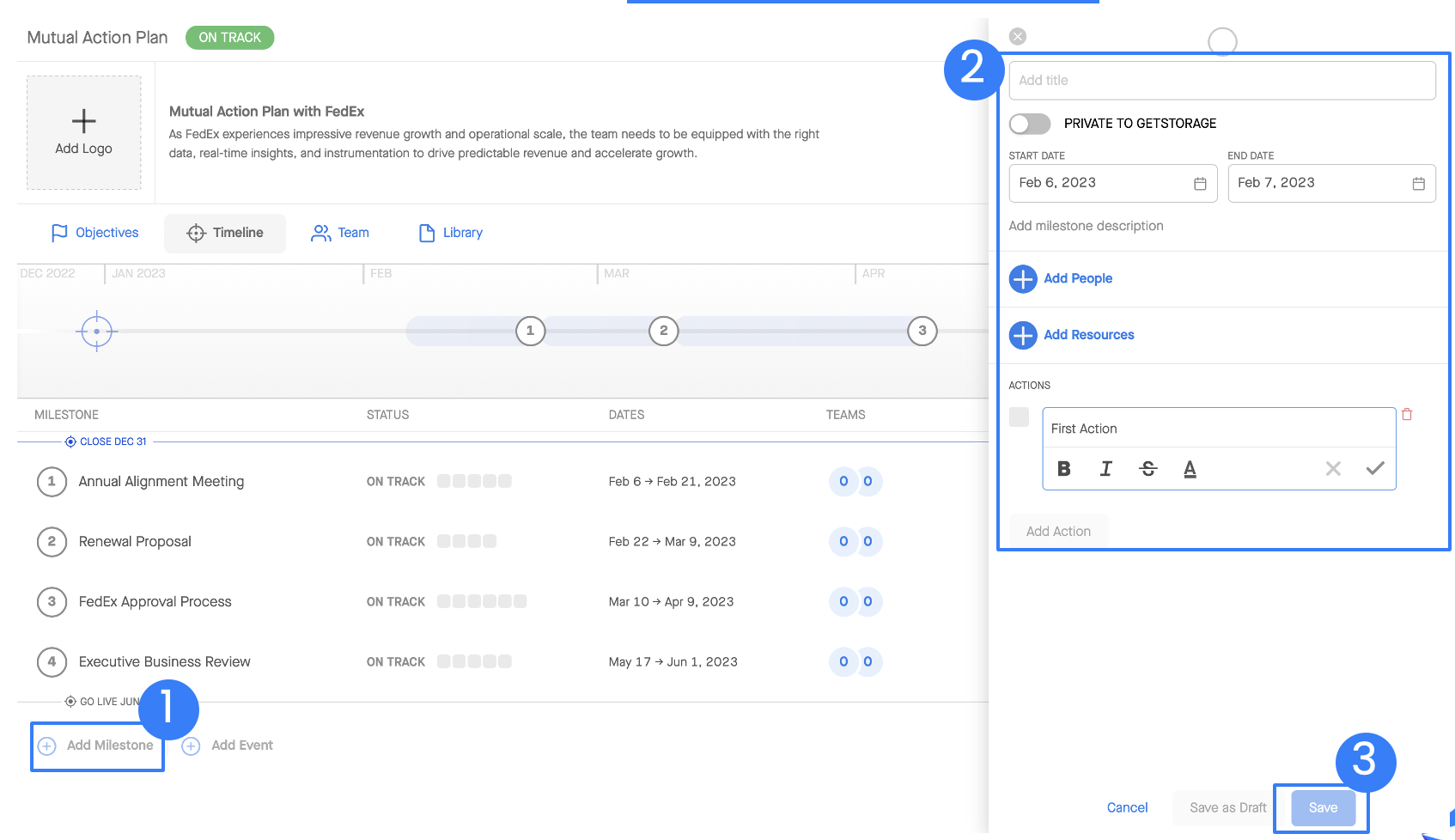Select milestone 1 marker on timeline

530,331
